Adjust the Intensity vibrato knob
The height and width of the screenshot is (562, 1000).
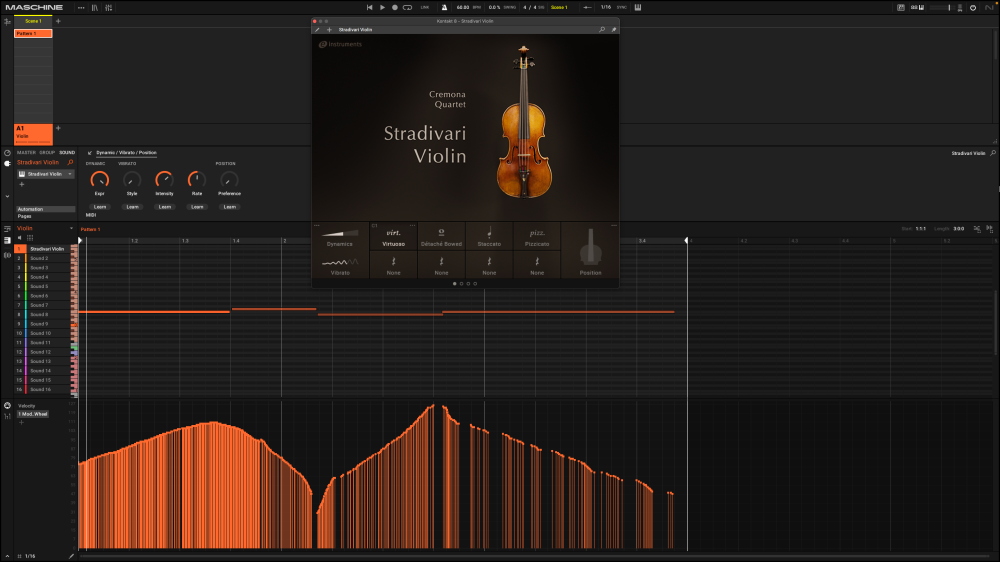pyautogui.click(x=164, y=180)
